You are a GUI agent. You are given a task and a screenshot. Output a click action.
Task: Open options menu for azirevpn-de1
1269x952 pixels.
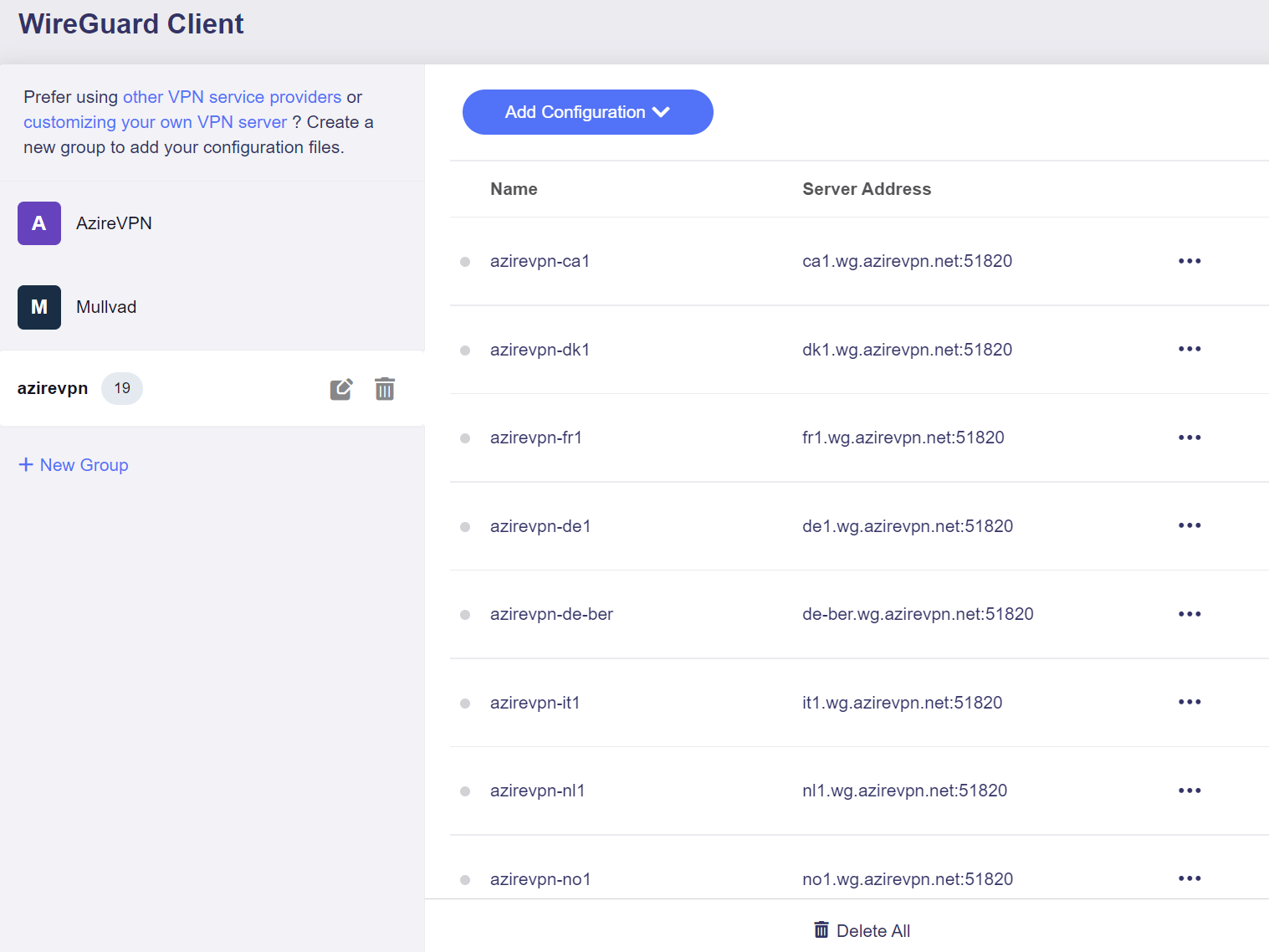click(1190, 525)
